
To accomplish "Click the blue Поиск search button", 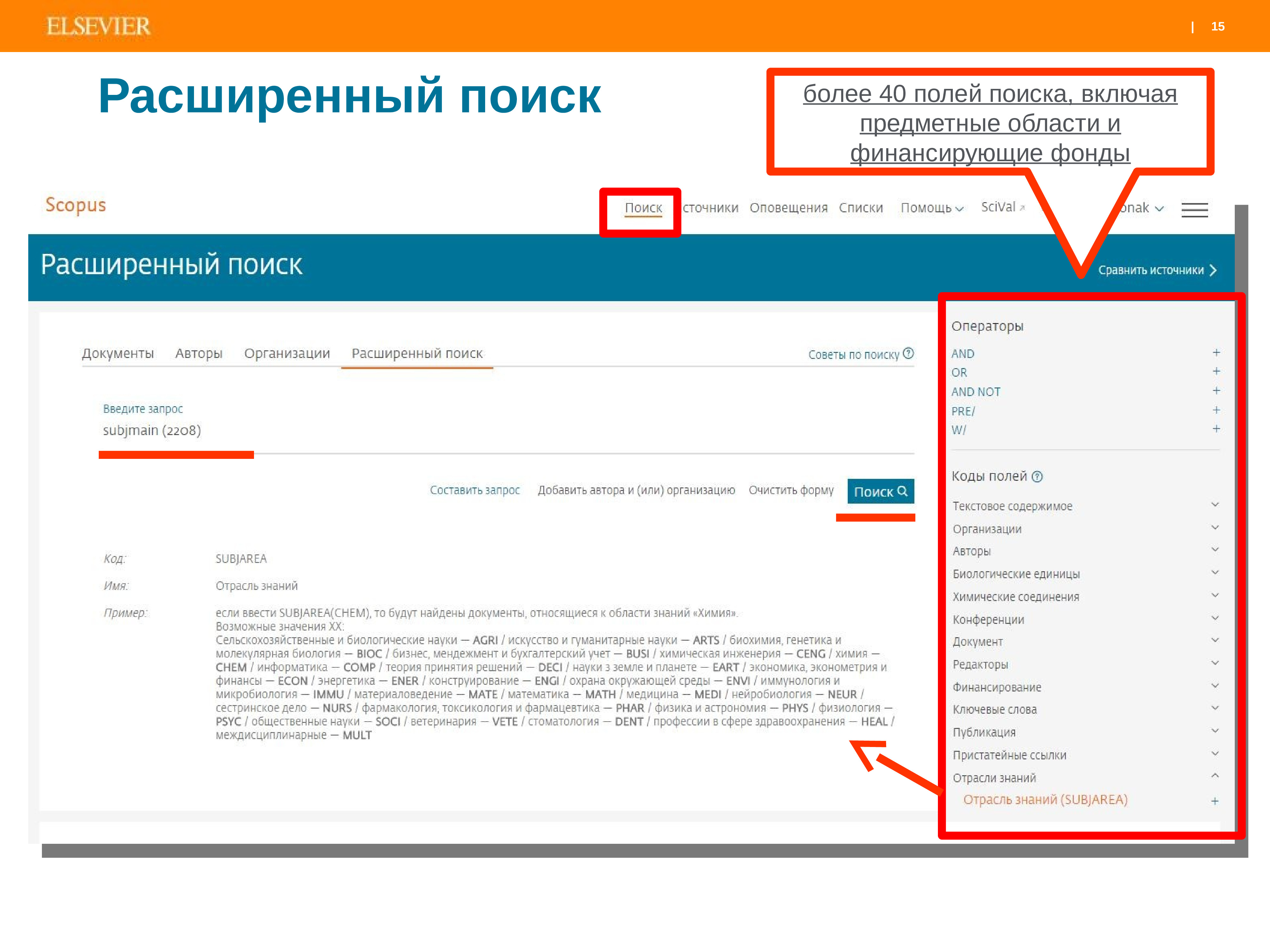I will (880, 491).
